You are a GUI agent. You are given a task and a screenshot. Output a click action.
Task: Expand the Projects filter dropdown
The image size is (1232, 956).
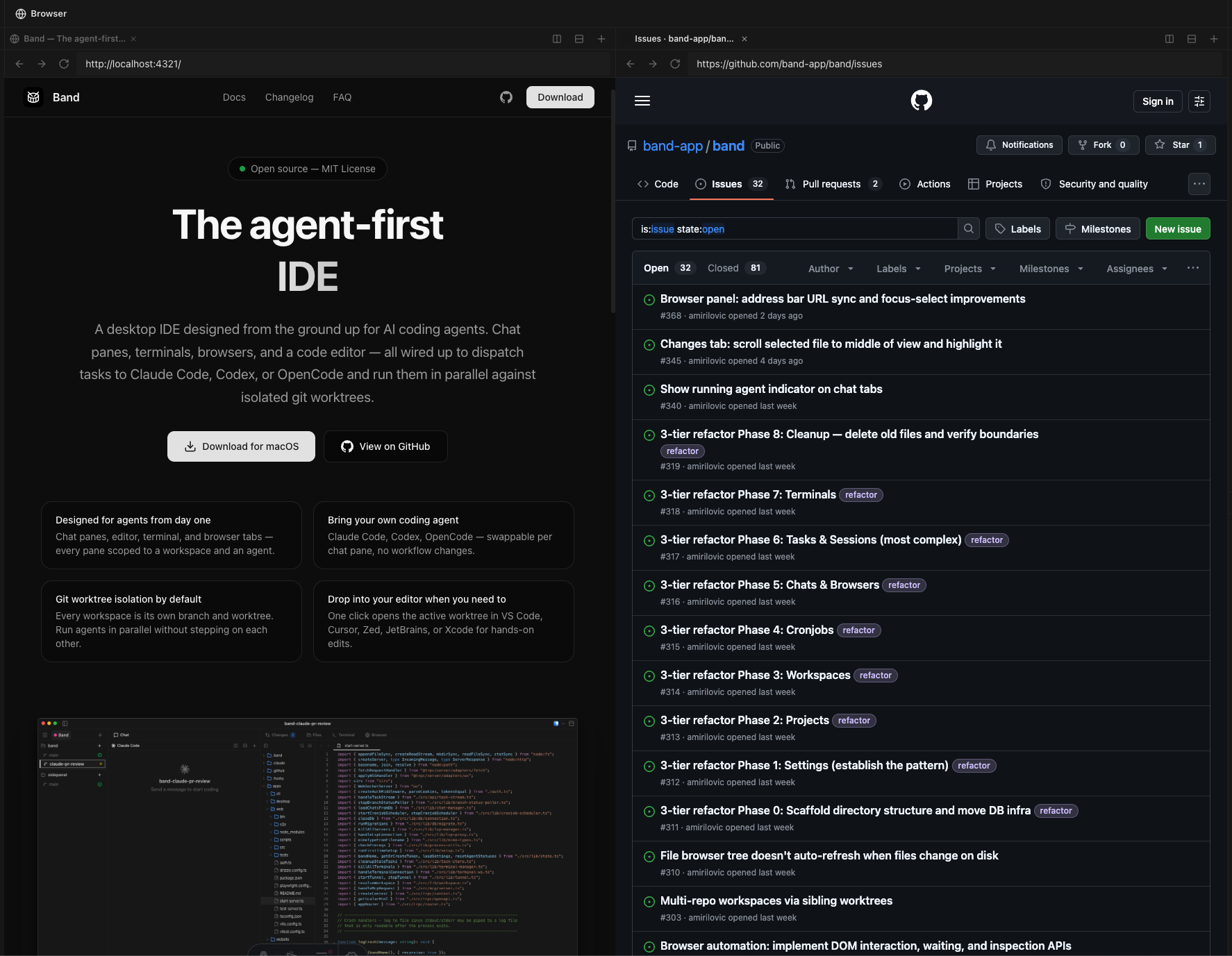point(970,269)
